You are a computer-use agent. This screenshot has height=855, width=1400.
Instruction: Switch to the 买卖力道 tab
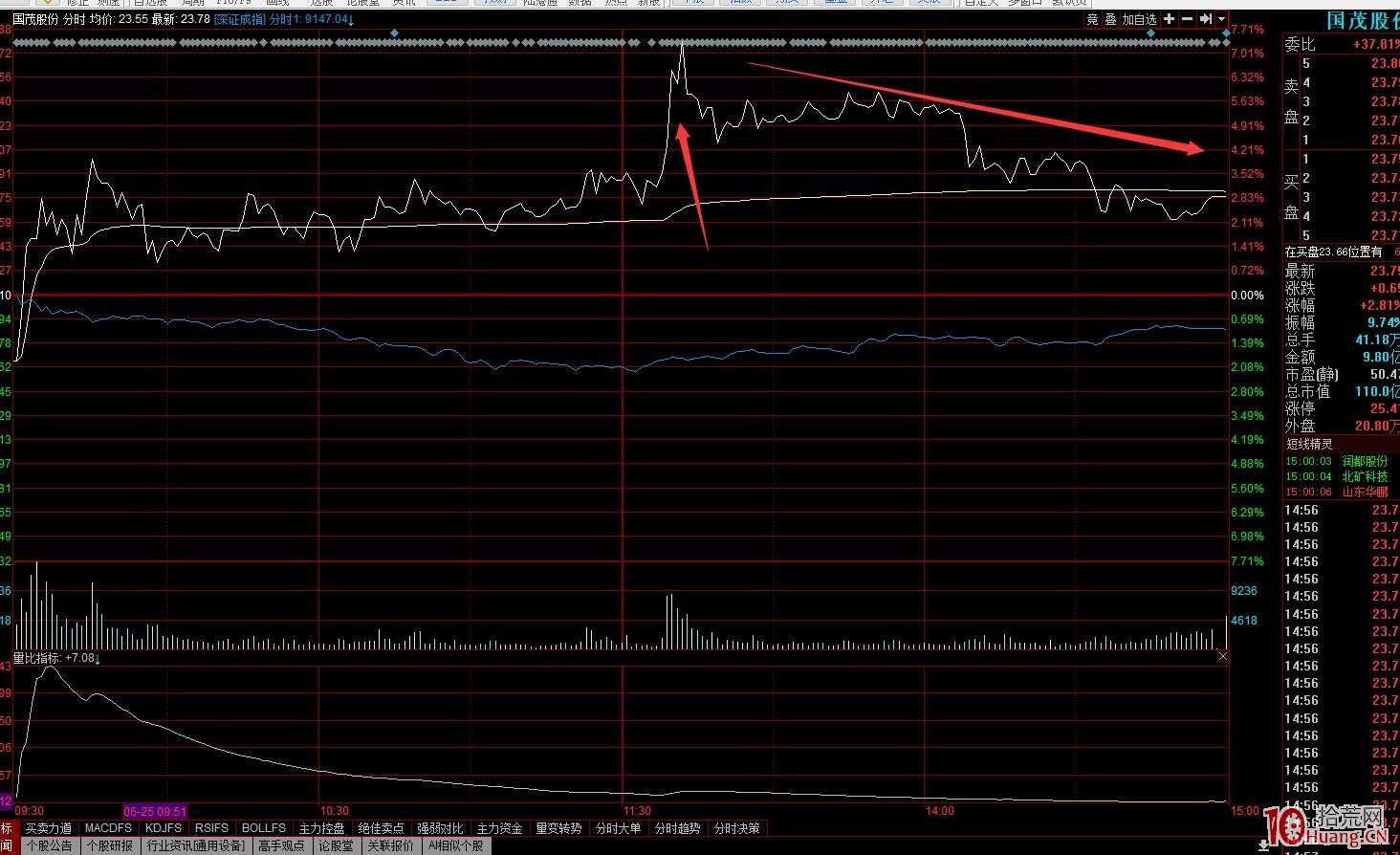click(x=48, y=828)
